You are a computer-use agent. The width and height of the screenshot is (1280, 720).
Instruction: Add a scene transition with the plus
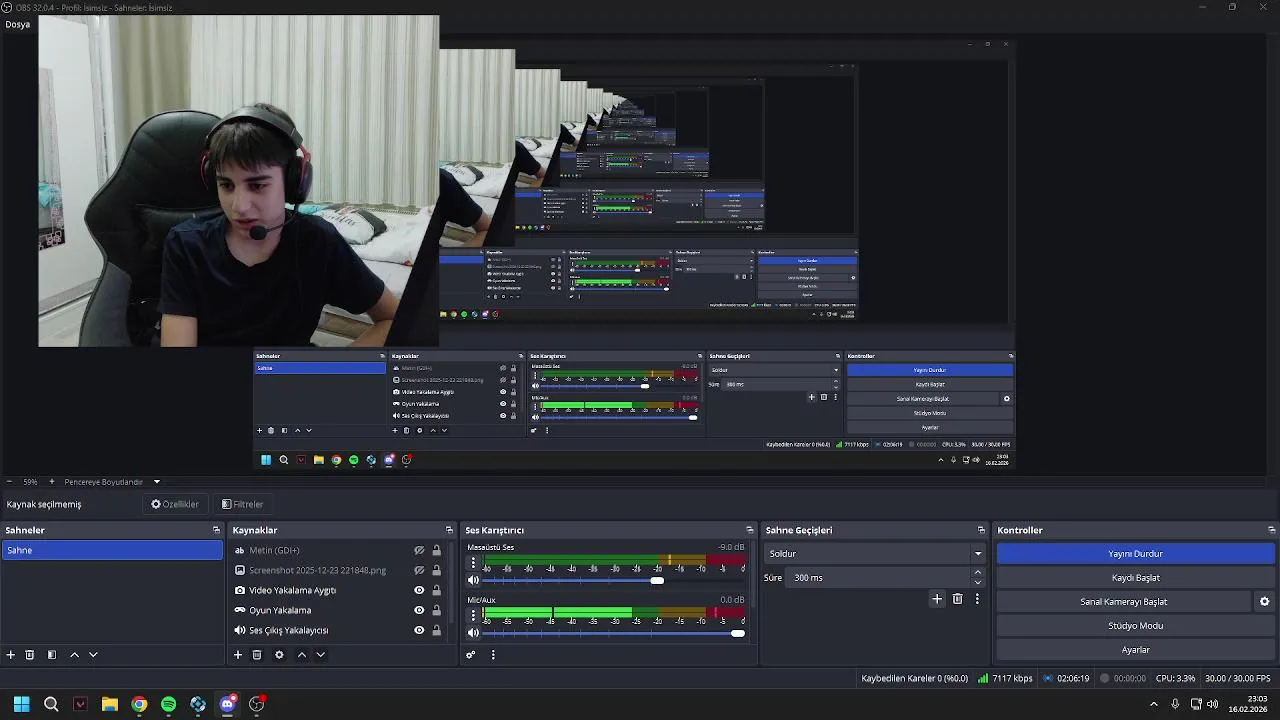pos(937,599)
